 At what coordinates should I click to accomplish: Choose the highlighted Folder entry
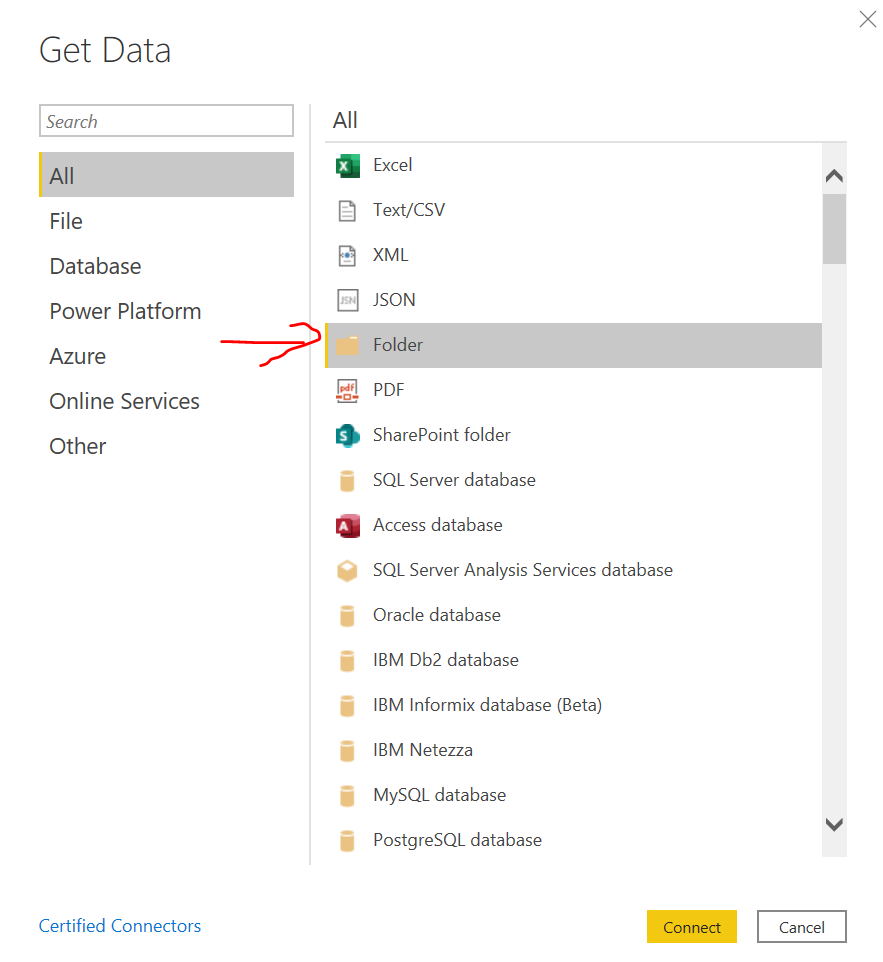pyautogui.click(x=574, y=345)
